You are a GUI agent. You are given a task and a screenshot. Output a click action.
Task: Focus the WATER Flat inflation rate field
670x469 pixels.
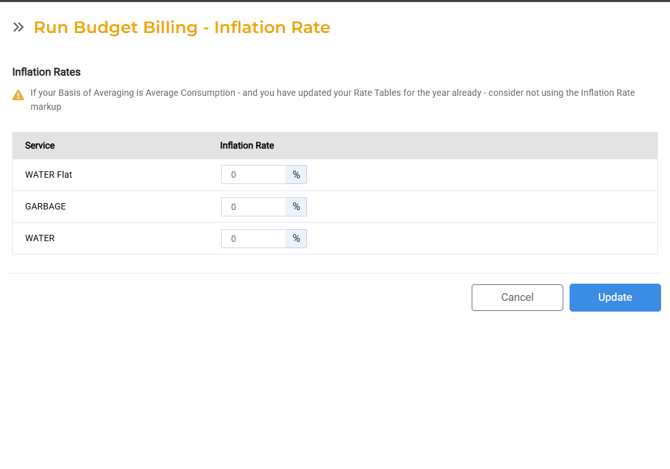254,175
